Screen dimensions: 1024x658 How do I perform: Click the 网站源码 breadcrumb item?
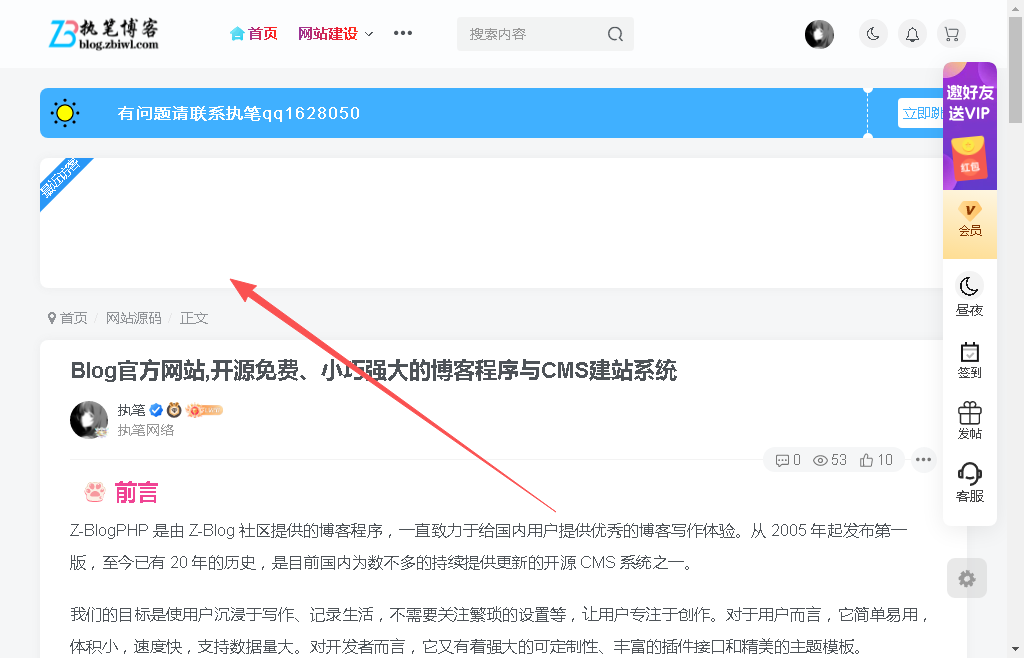pos(133,317)
